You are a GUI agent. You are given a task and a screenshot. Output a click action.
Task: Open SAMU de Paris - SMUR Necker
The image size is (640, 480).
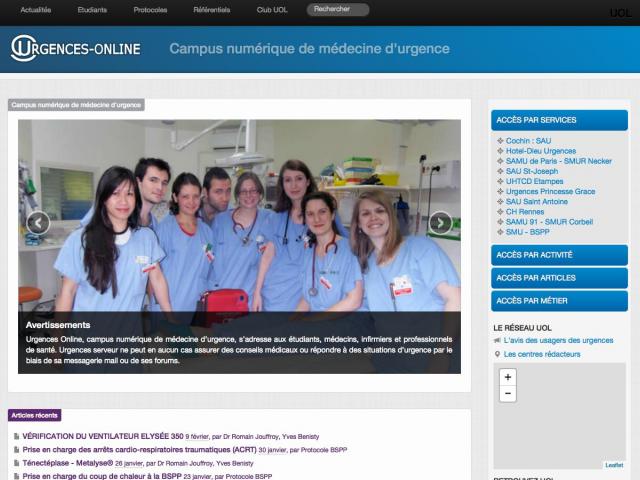pyautogui.click(x=559, y=161)
